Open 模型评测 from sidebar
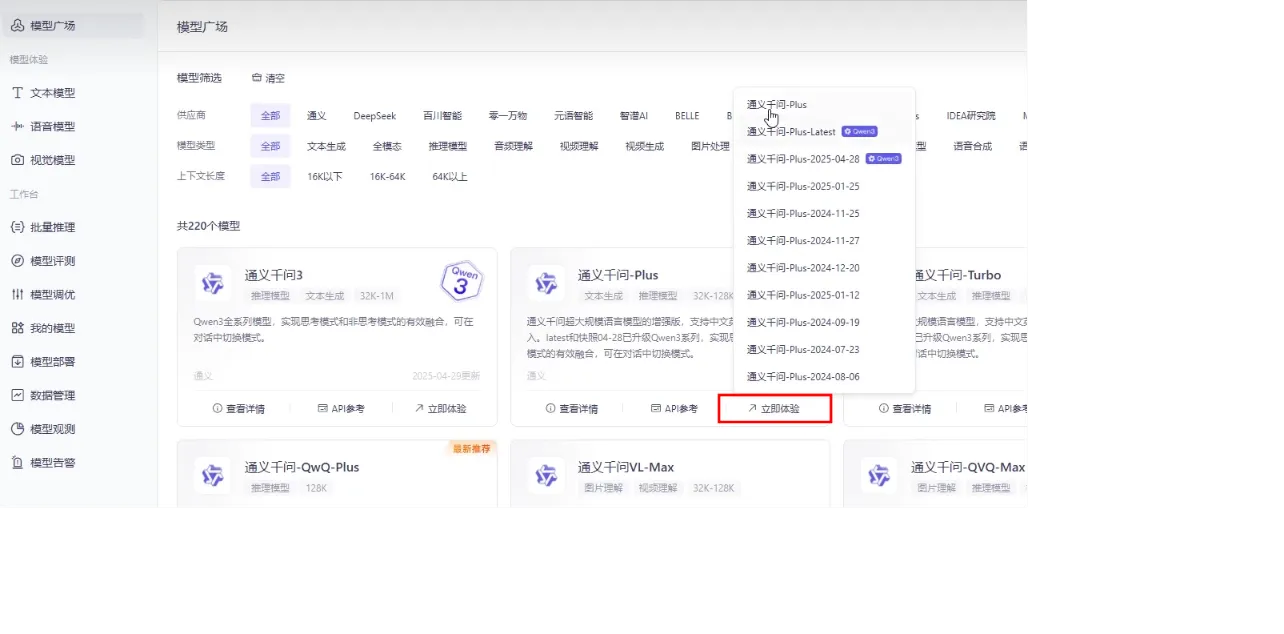Viewport: 1284px width, 634px height. (x=52, y=261)
